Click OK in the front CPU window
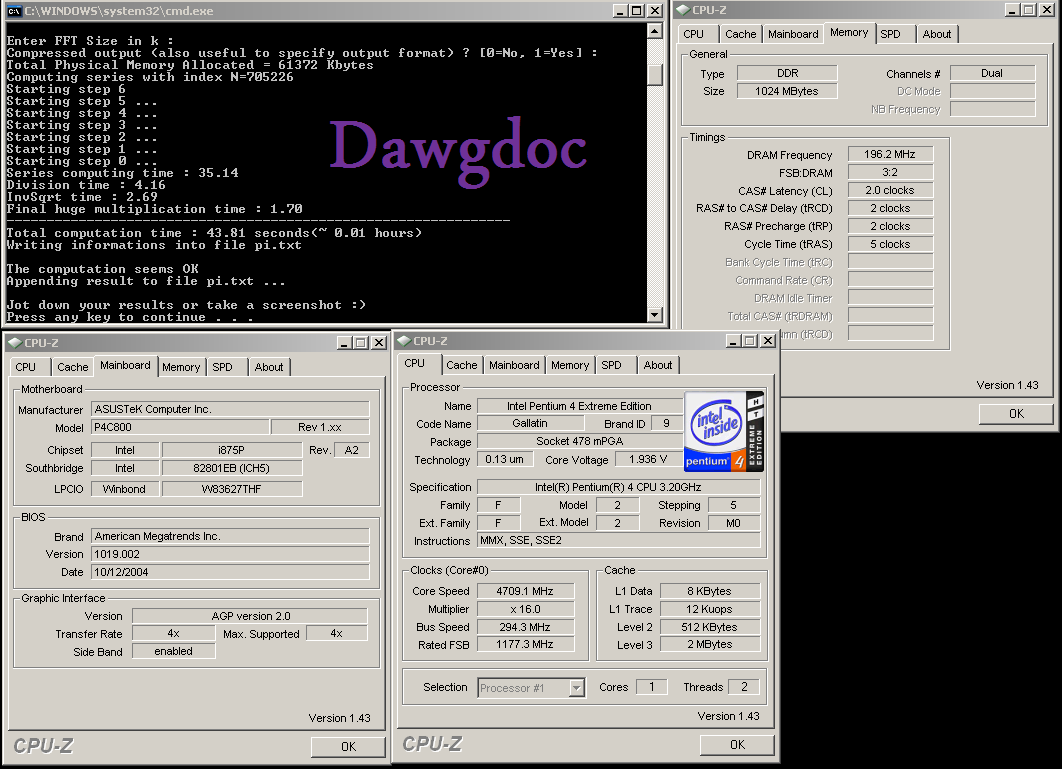The image size is (1062, 769). point(737,745)
